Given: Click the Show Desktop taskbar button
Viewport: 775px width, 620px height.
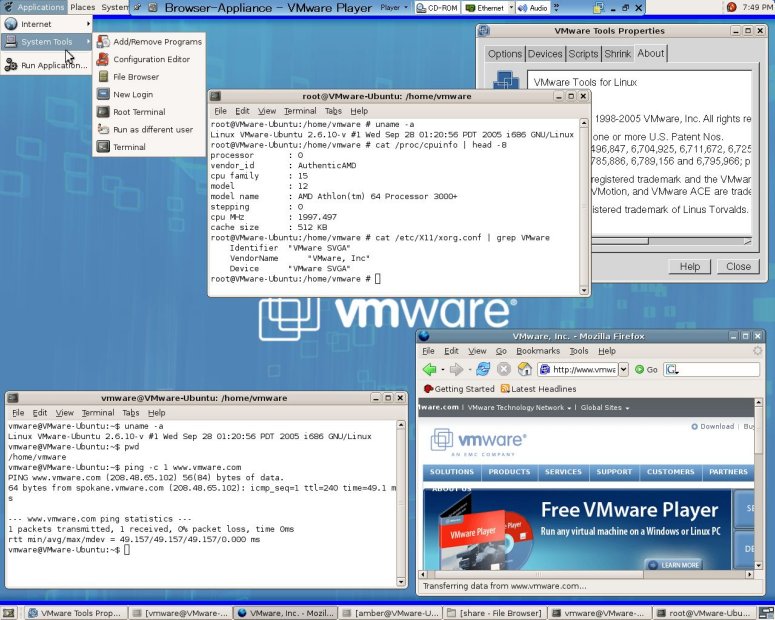Looking at the screenshot, I should pyautogui.click(x=9, y=613).
